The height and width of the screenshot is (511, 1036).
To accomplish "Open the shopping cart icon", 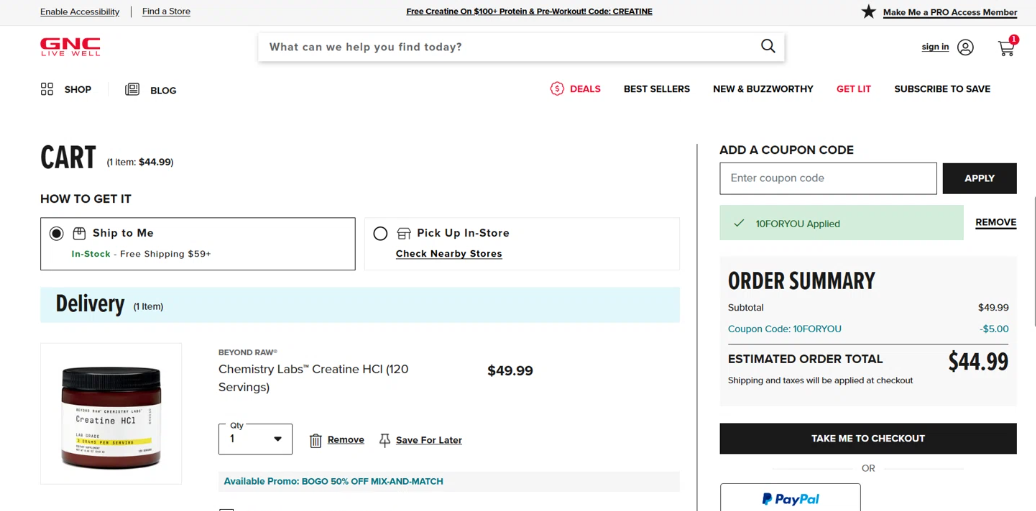I will tap(1006, 48).
